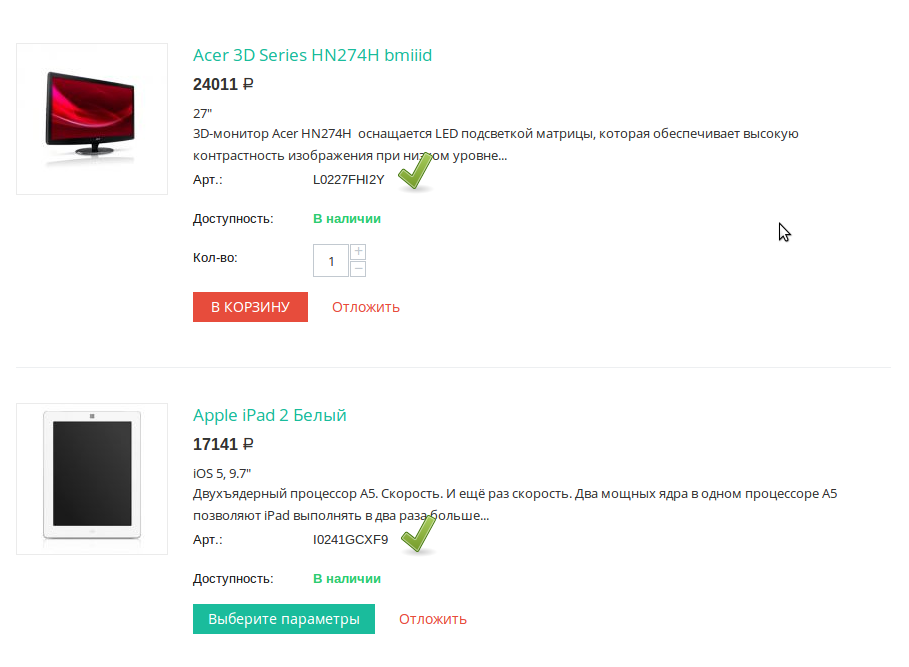Increase quantity with the plus stepper
Image resolution: width=909 pixels, height=667 pixels.
pos(358,251)
